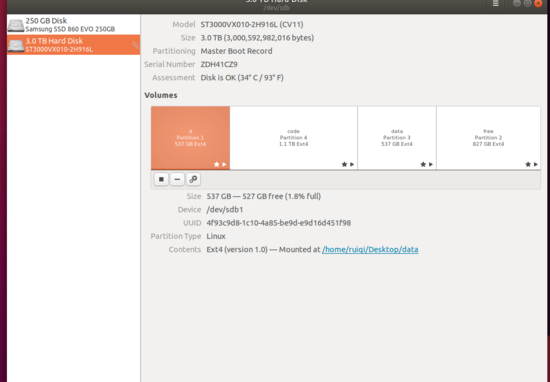Viewport: 550px width, 382px height.
Task: Click the play arrow icon on the data partition
Action: pos(431,164)
